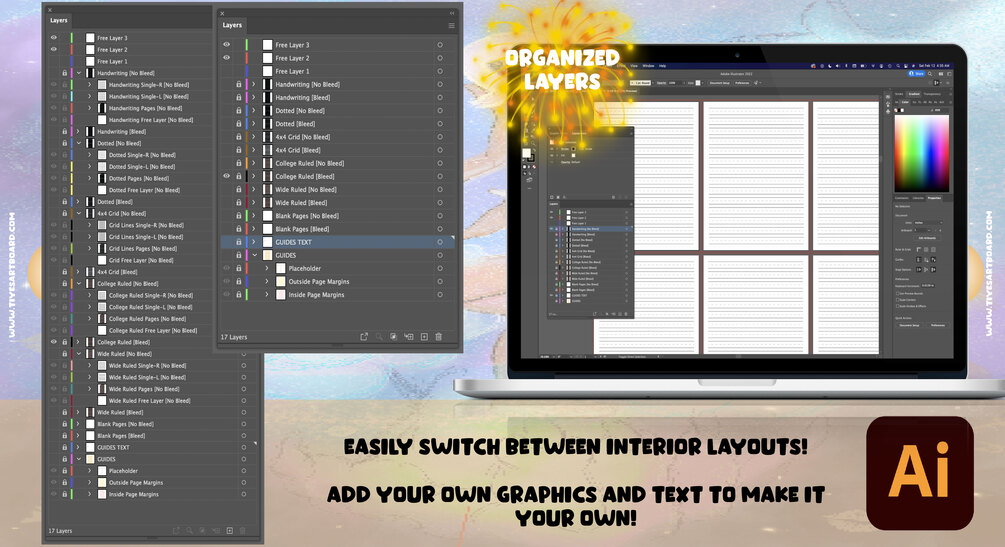Image resolution: width=1005 pixels, height=547 pixels.
Task: Click lock on Outside Page Margins in front panel
Action: click(x=238, y=282)
